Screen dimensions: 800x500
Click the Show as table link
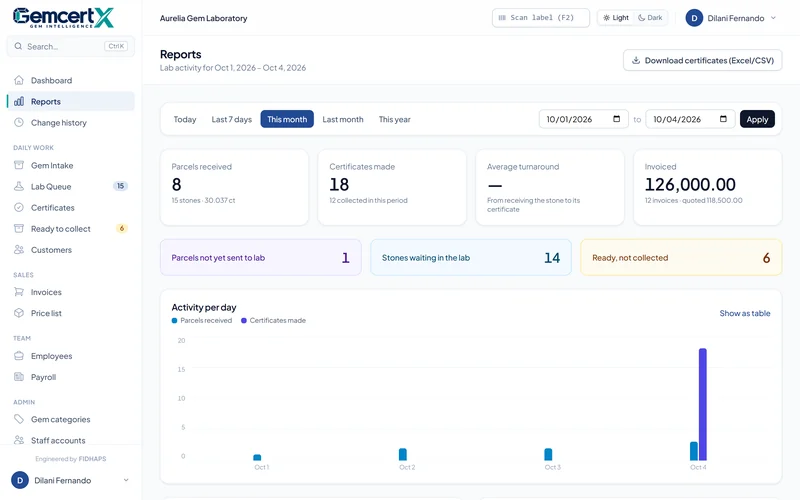click(x=745, y=313)
